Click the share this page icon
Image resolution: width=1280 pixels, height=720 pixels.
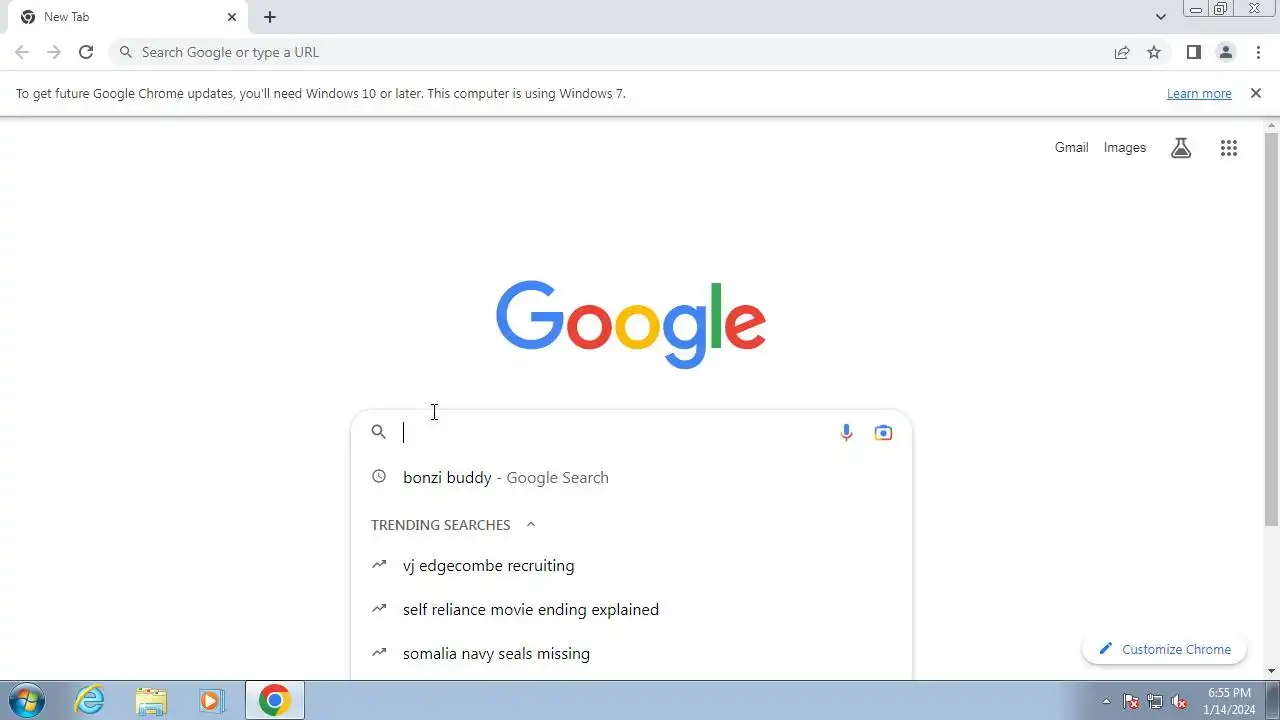(1122, 52)
